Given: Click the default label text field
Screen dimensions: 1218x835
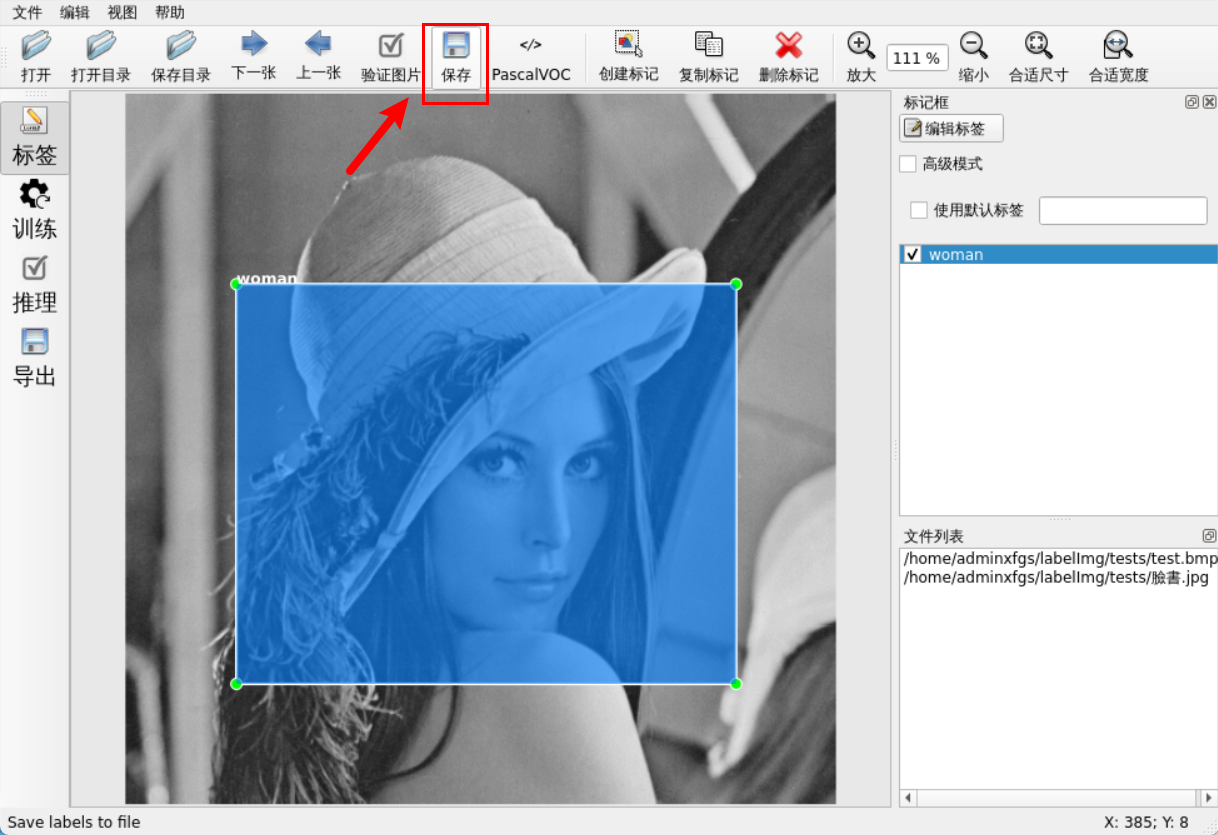Looking at the screenshot, I should pyautogui.click(x=1123, y=211).
